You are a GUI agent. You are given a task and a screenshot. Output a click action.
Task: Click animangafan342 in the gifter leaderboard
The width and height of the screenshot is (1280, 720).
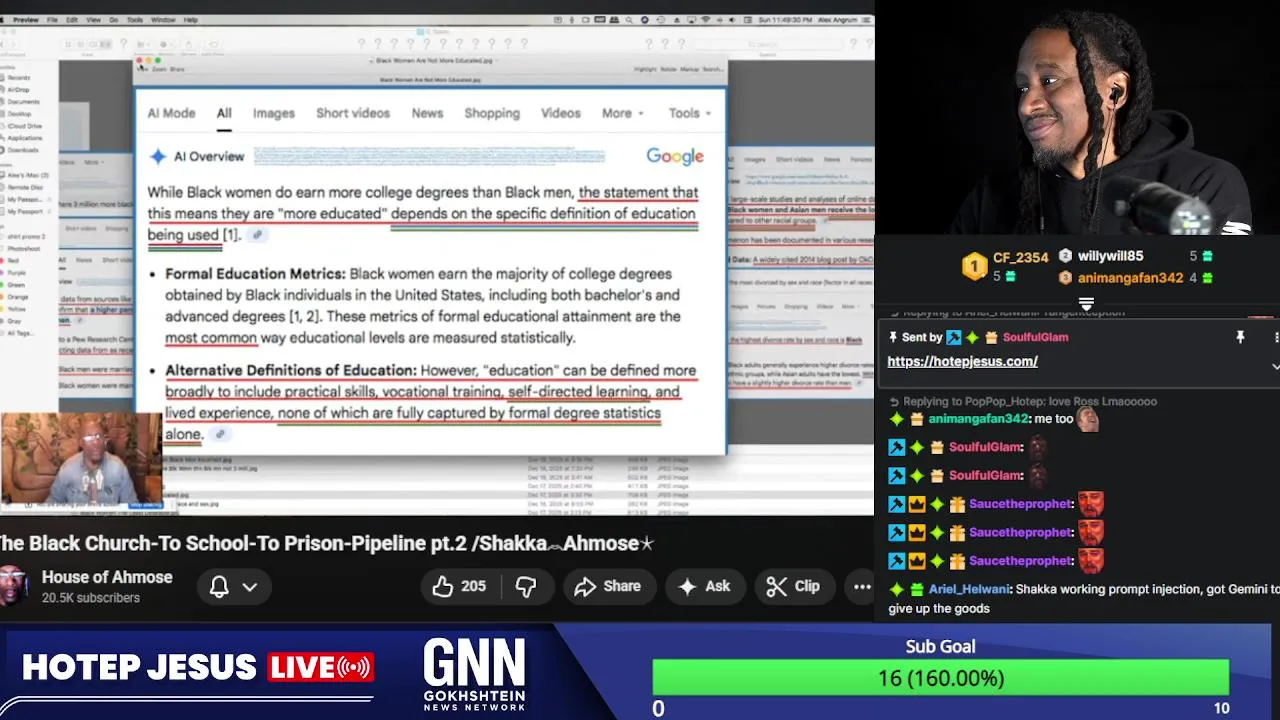1130,278
